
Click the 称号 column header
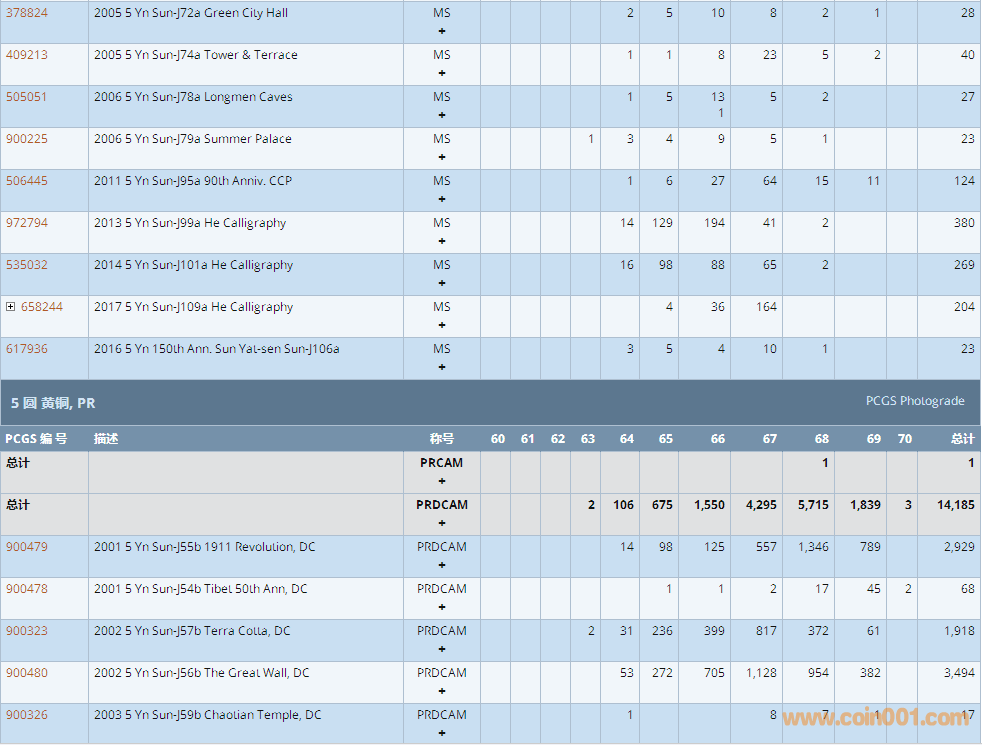pyautogui.click(x=442, y=439)
